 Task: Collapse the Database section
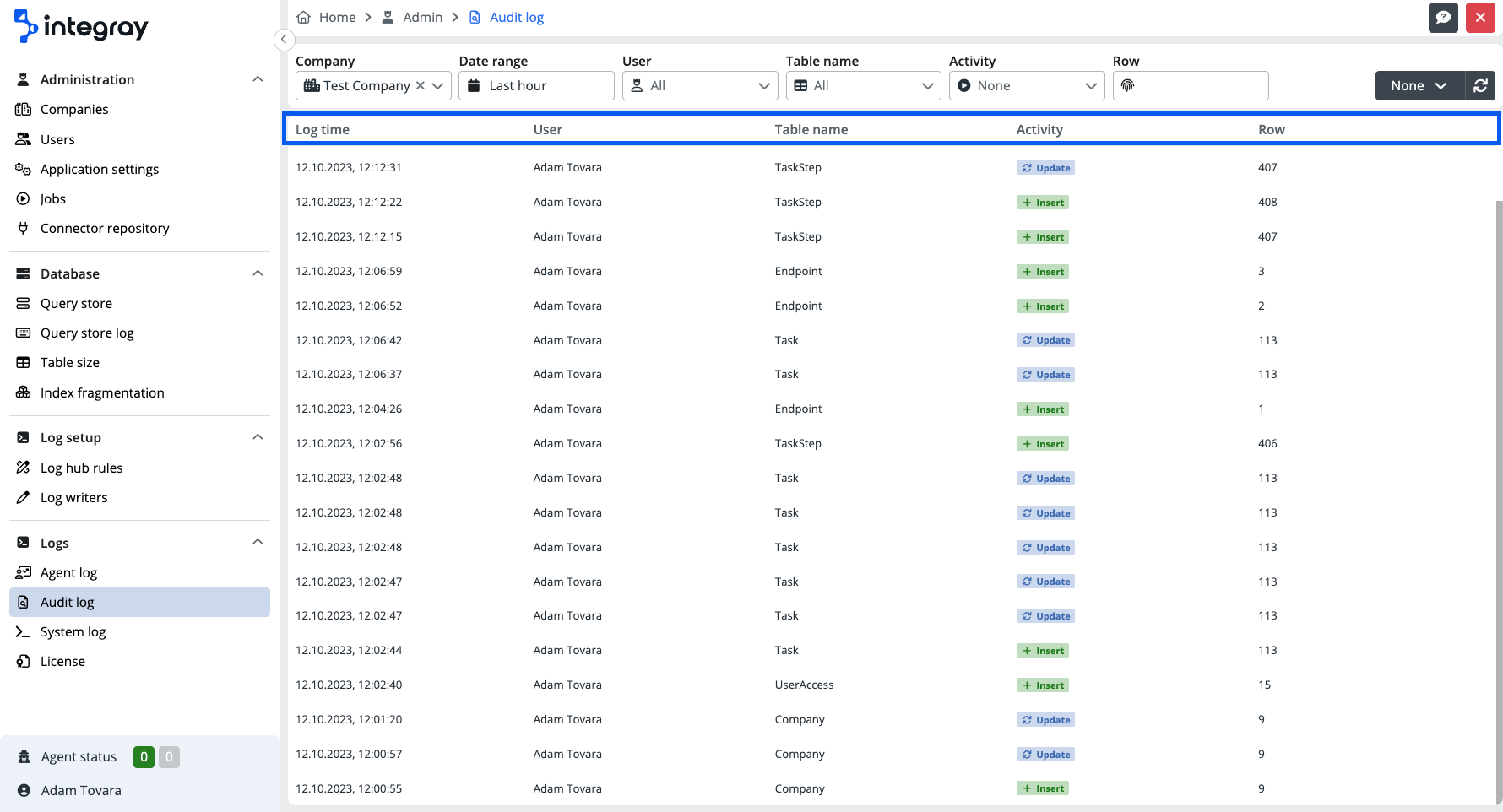click(x=258, y=273)
